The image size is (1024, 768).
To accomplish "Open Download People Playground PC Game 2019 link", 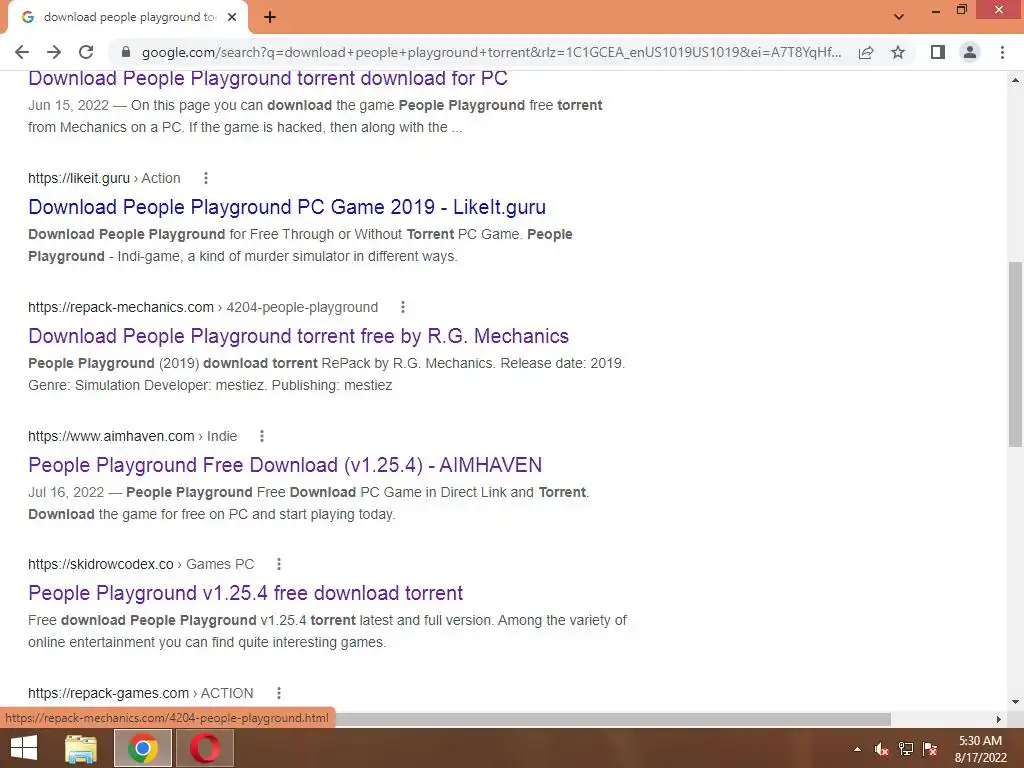I will pos(287,207).
